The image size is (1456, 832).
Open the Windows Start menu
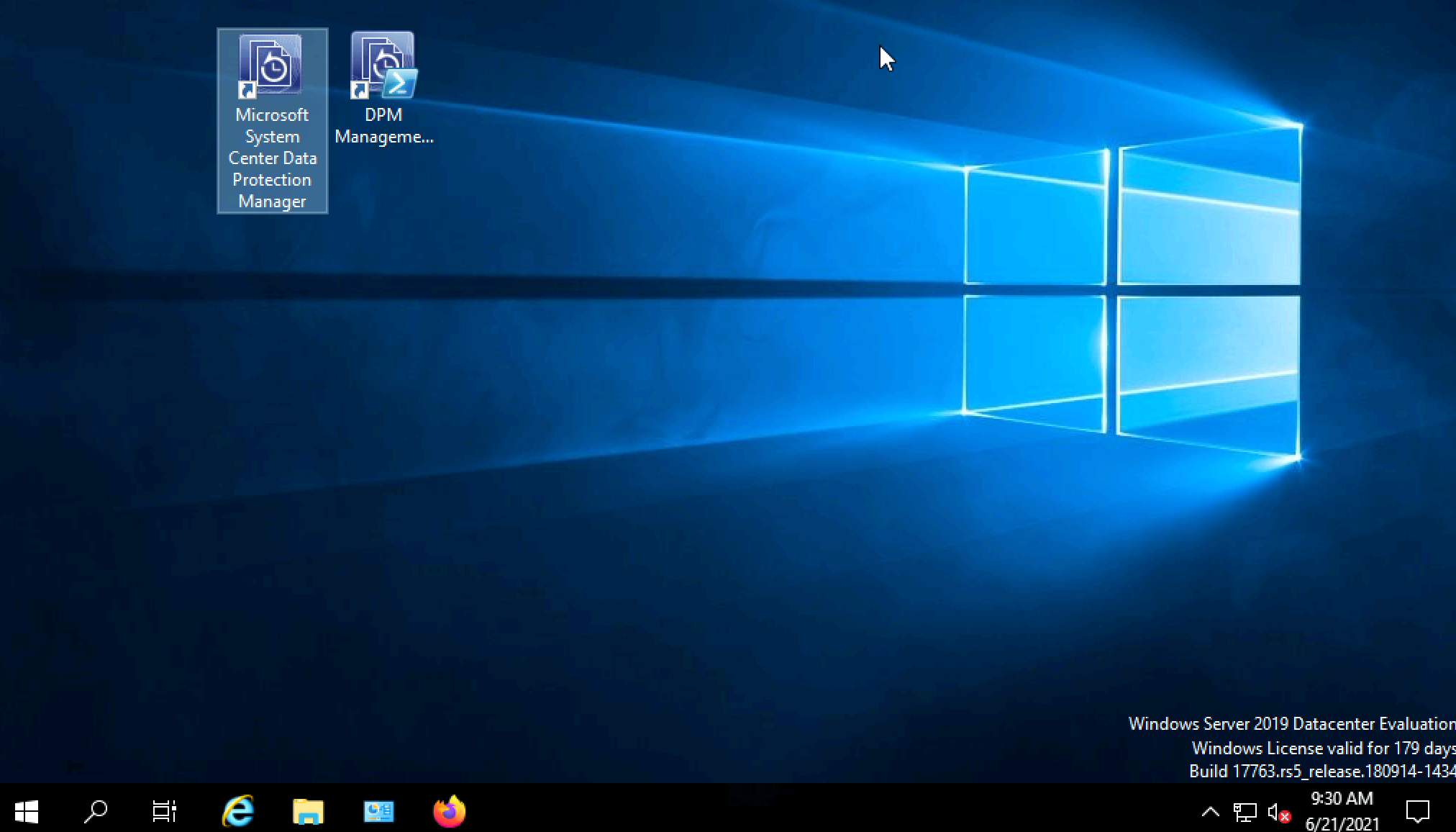tap(27, 811)
